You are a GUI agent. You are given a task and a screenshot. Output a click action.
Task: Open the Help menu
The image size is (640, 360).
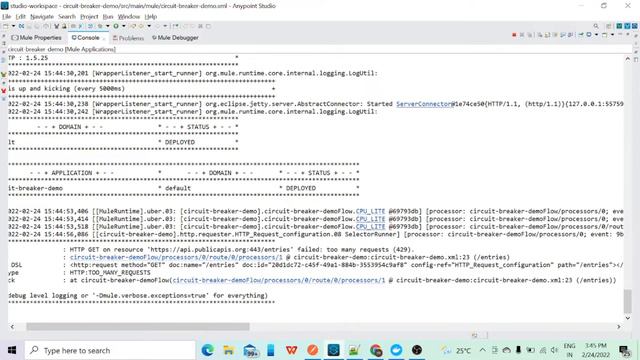(151, 17)
